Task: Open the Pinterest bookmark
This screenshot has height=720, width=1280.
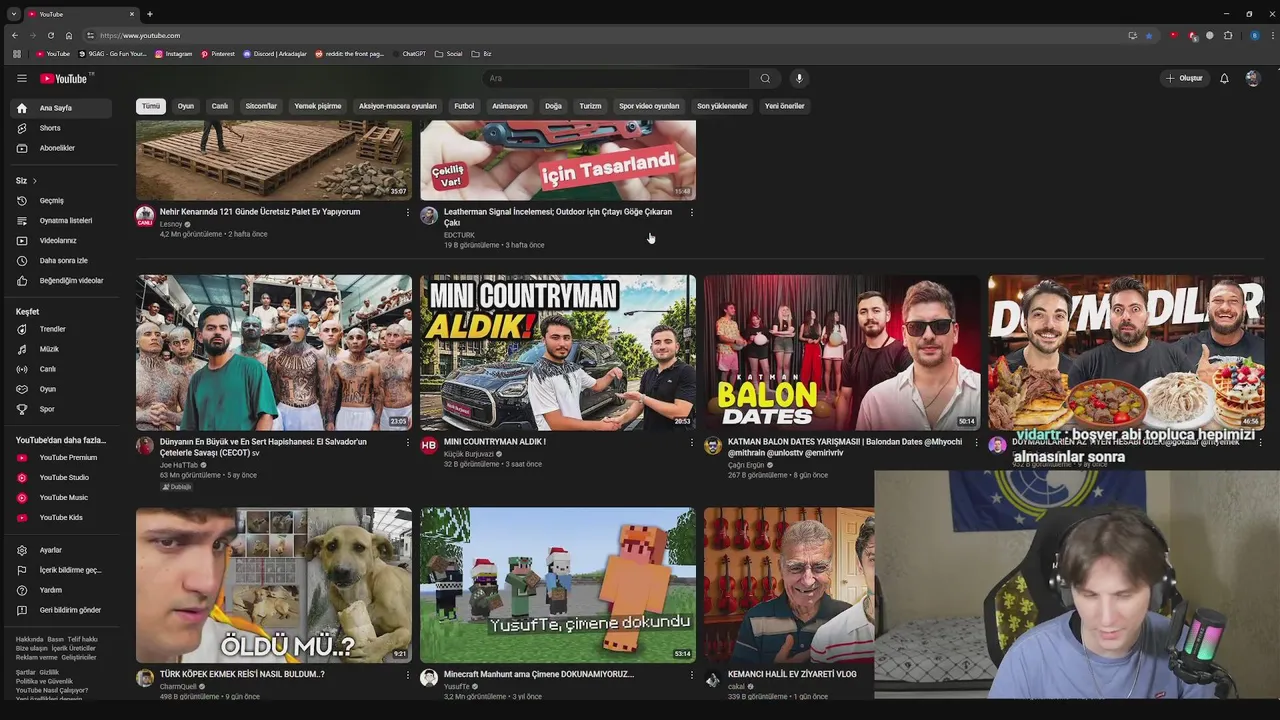Action: [x=218, y=54]
